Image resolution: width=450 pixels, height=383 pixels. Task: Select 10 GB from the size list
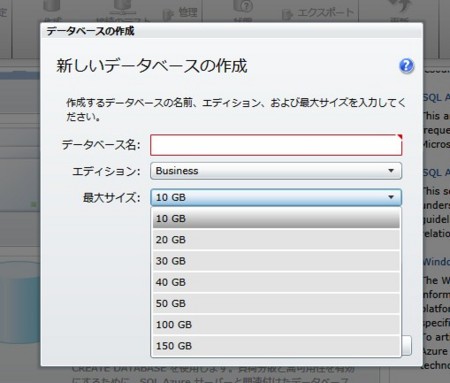tap(276, 219)
